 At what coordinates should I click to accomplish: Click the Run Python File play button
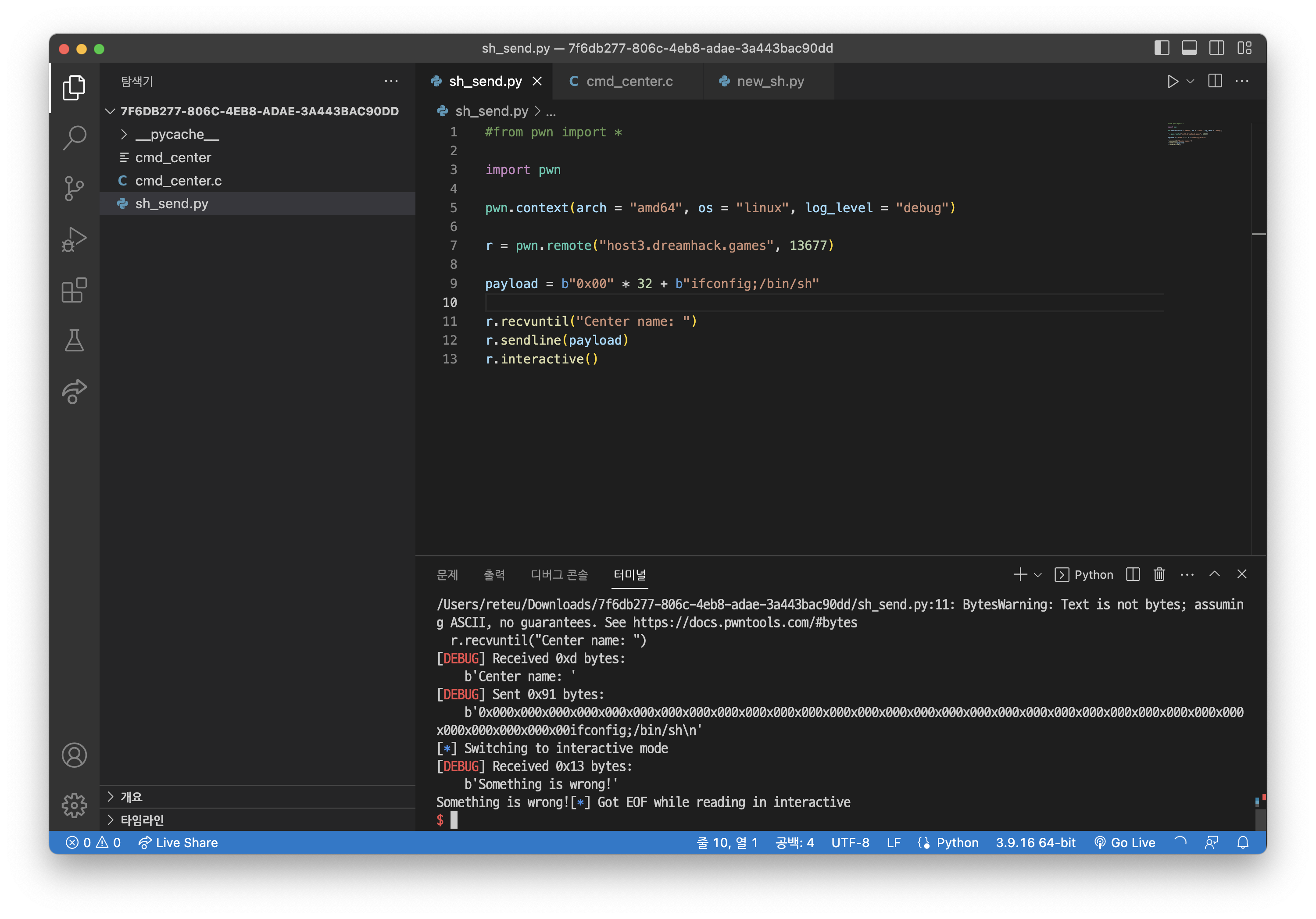click(x=1172, y=82)
